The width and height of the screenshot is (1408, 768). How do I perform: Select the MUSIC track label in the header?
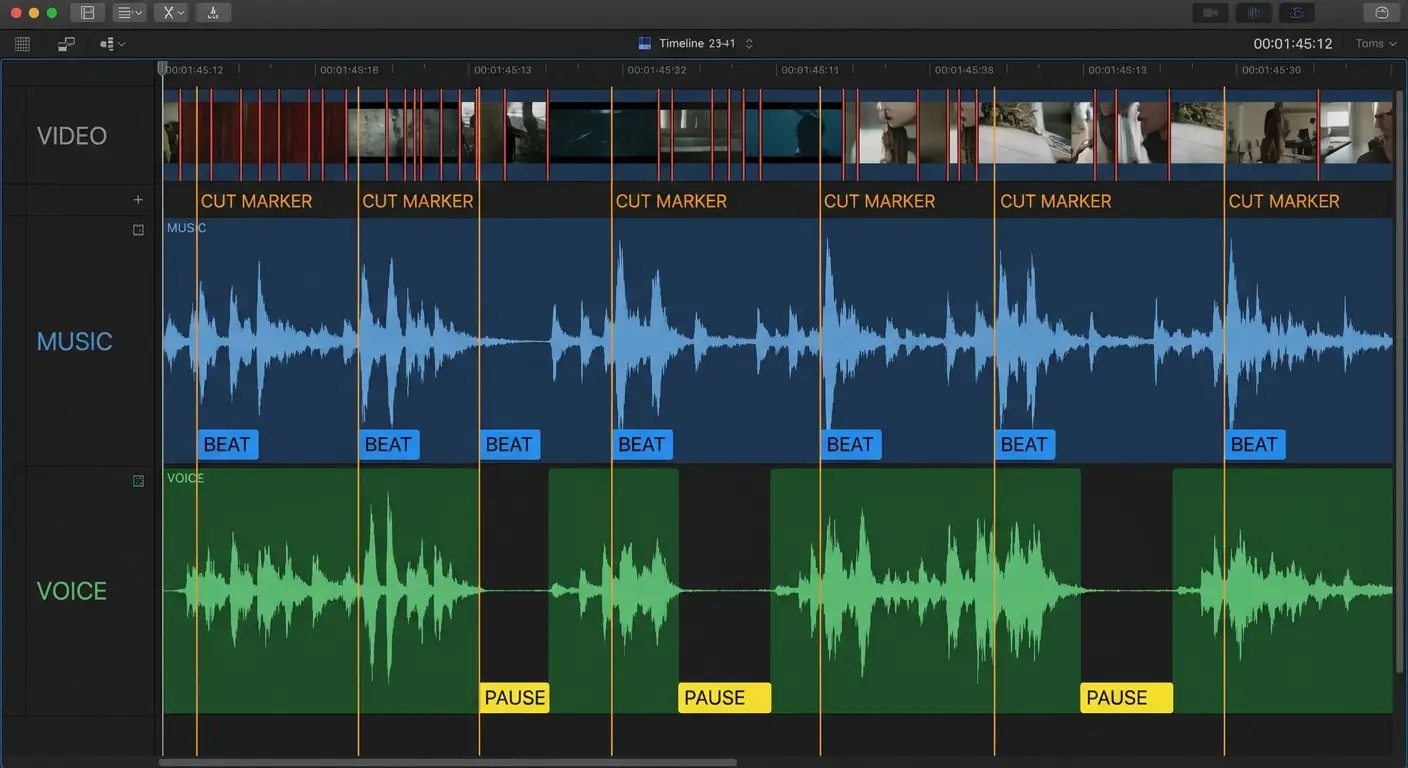tap(74, 341)
